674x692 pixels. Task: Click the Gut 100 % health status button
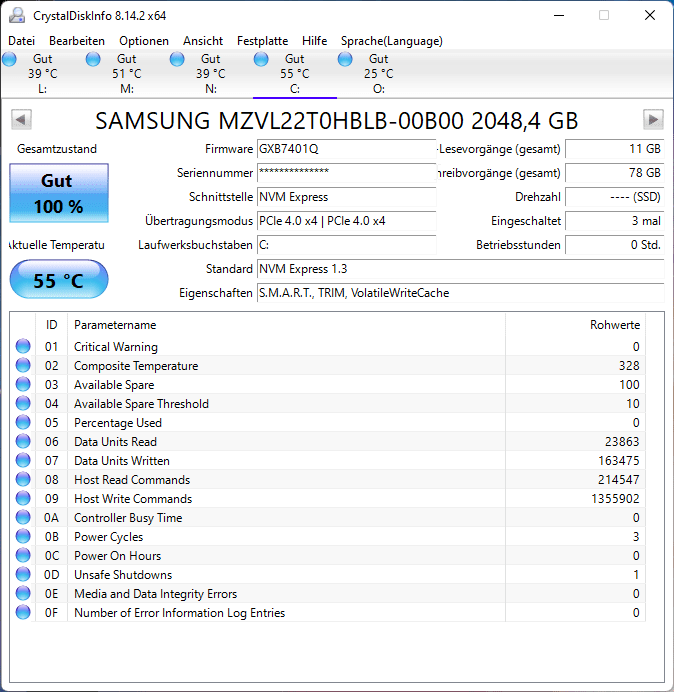(59, 193)
